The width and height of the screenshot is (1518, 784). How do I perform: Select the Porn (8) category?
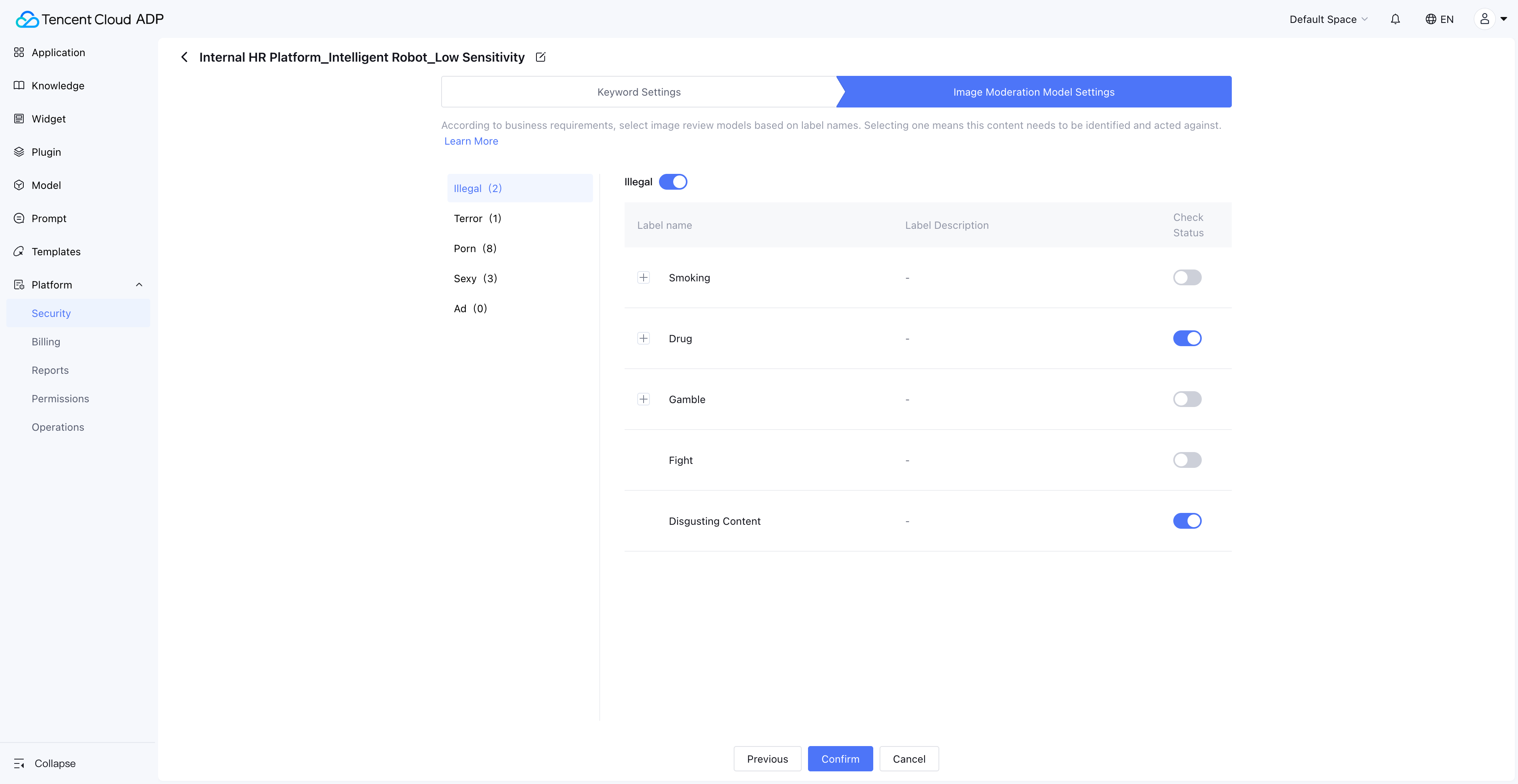pyautogui.click(x=475, y=249)
